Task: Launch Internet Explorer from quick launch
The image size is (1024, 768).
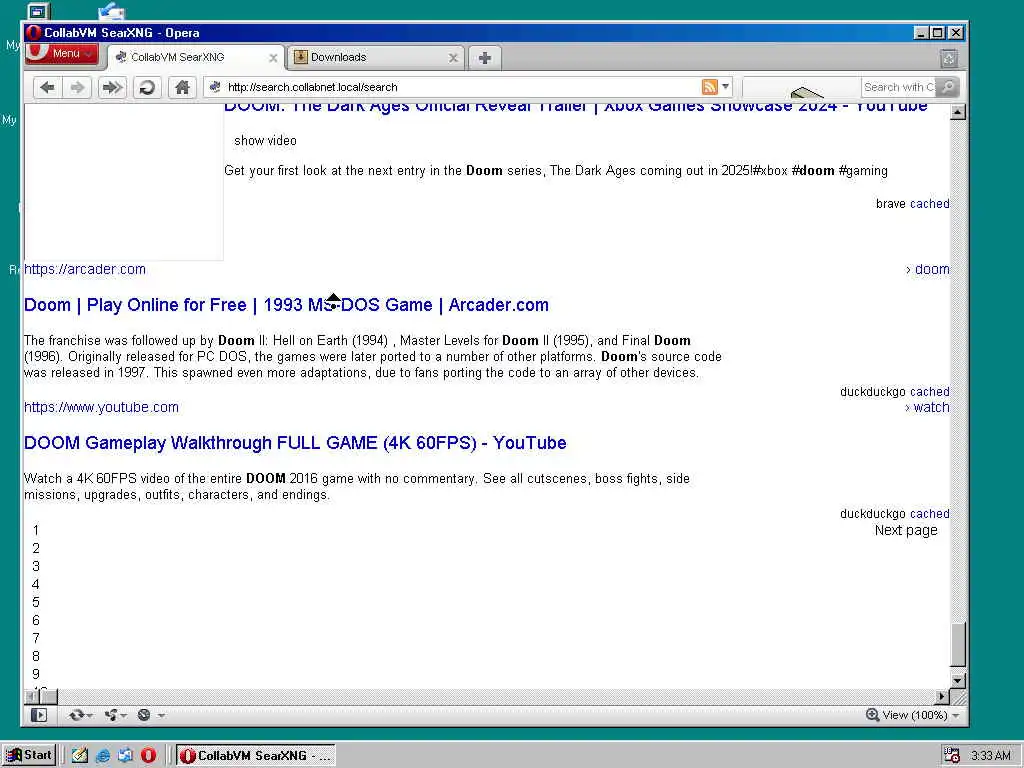Action: tap(103, 756)
